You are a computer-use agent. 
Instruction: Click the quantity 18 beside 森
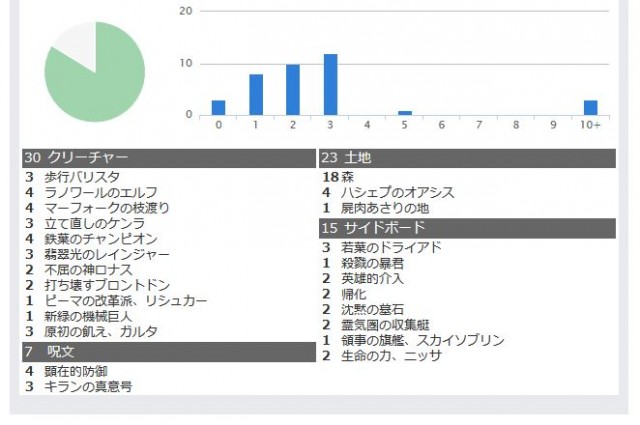(331, 177)
